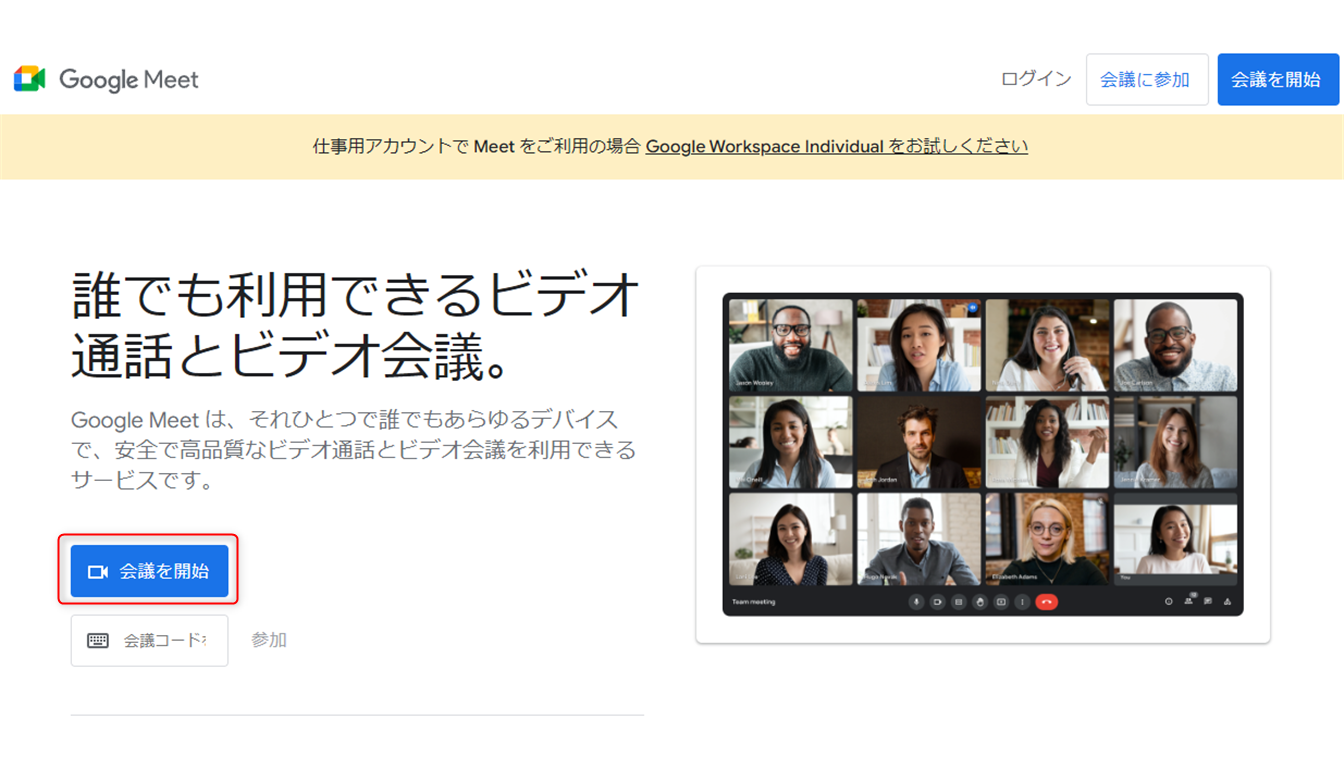The image size is (1344, 767).
Task: Select Jason Wooley's video tile thumbnail
Action: [790, 345]
